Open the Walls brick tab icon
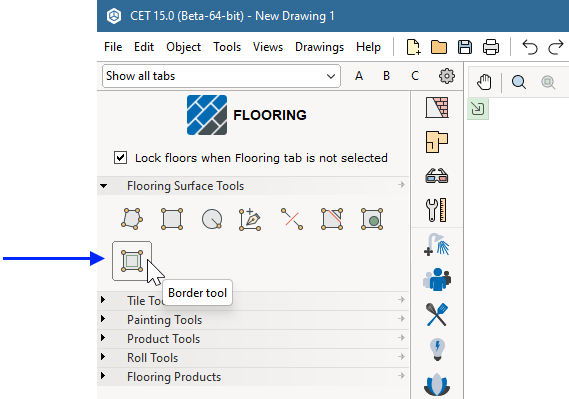The height and width of the screenshot is (399, 569). coord(437,108)
